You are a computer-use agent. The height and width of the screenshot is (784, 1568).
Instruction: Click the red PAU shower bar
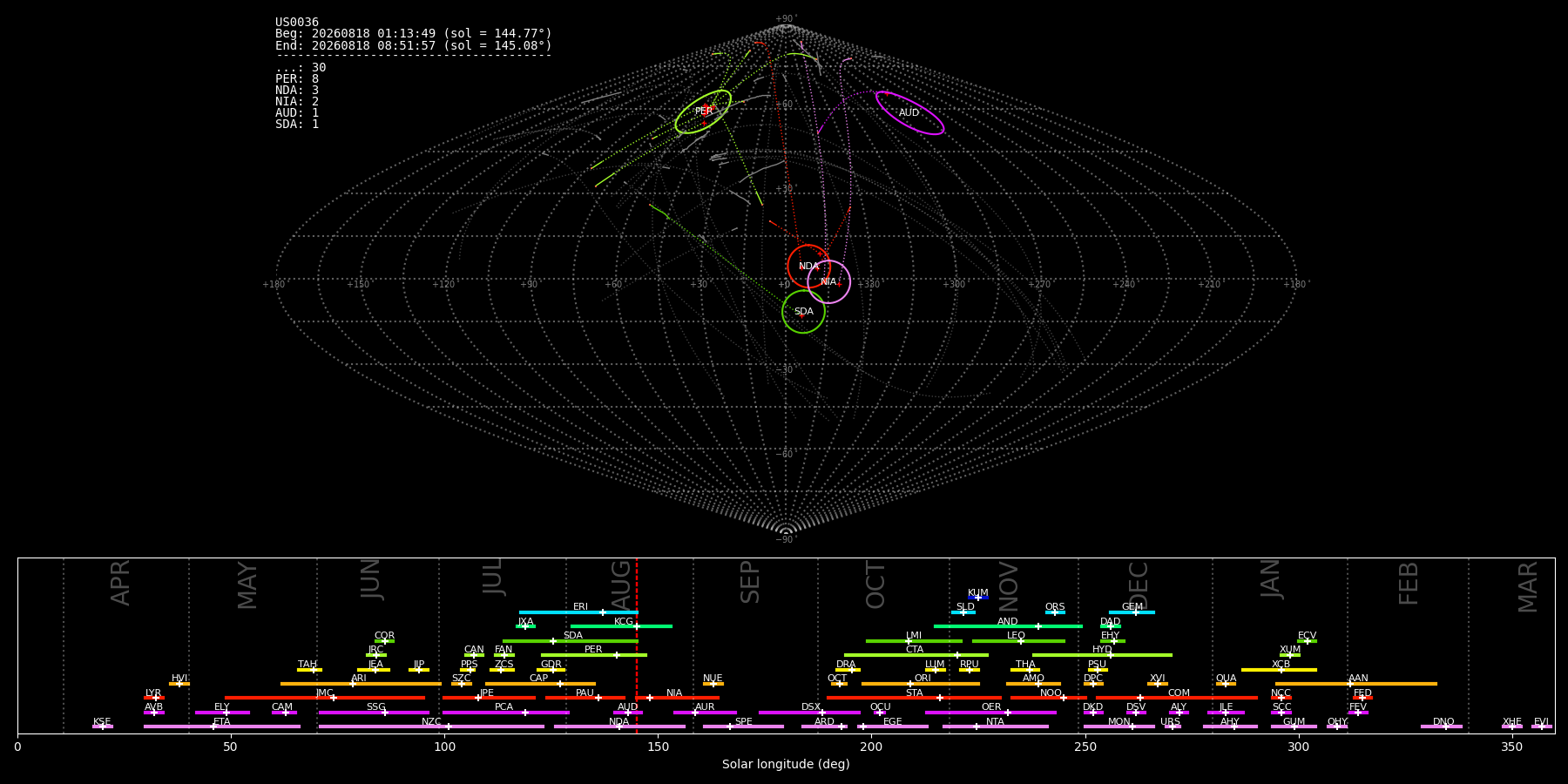(585, 698)
